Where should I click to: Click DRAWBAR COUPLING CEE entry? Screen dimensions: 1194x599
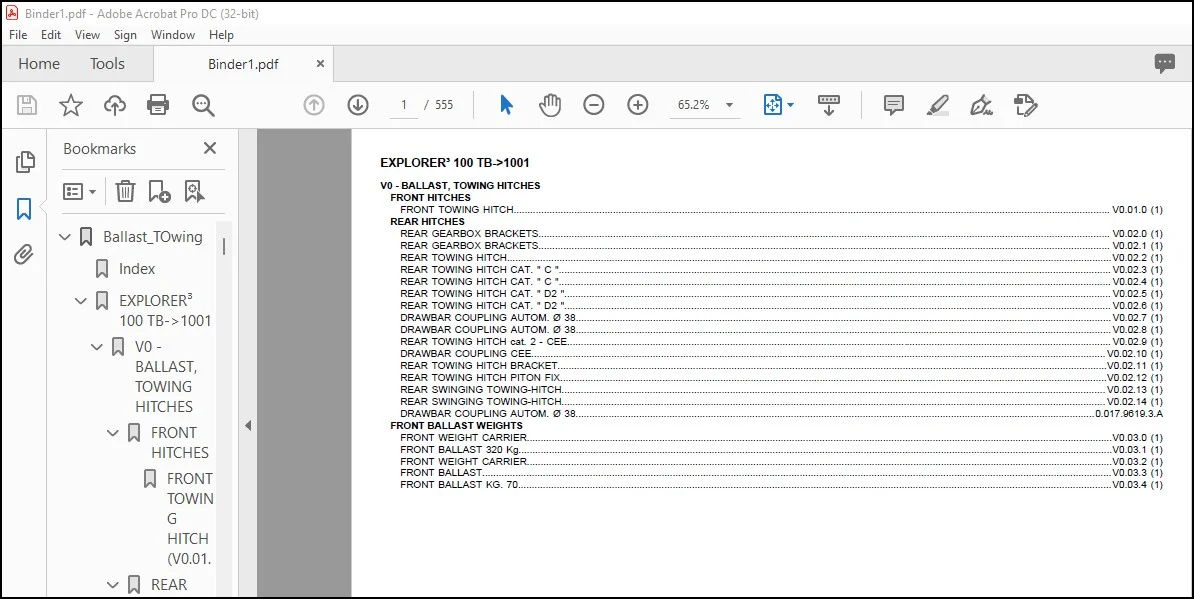point(781,354)
